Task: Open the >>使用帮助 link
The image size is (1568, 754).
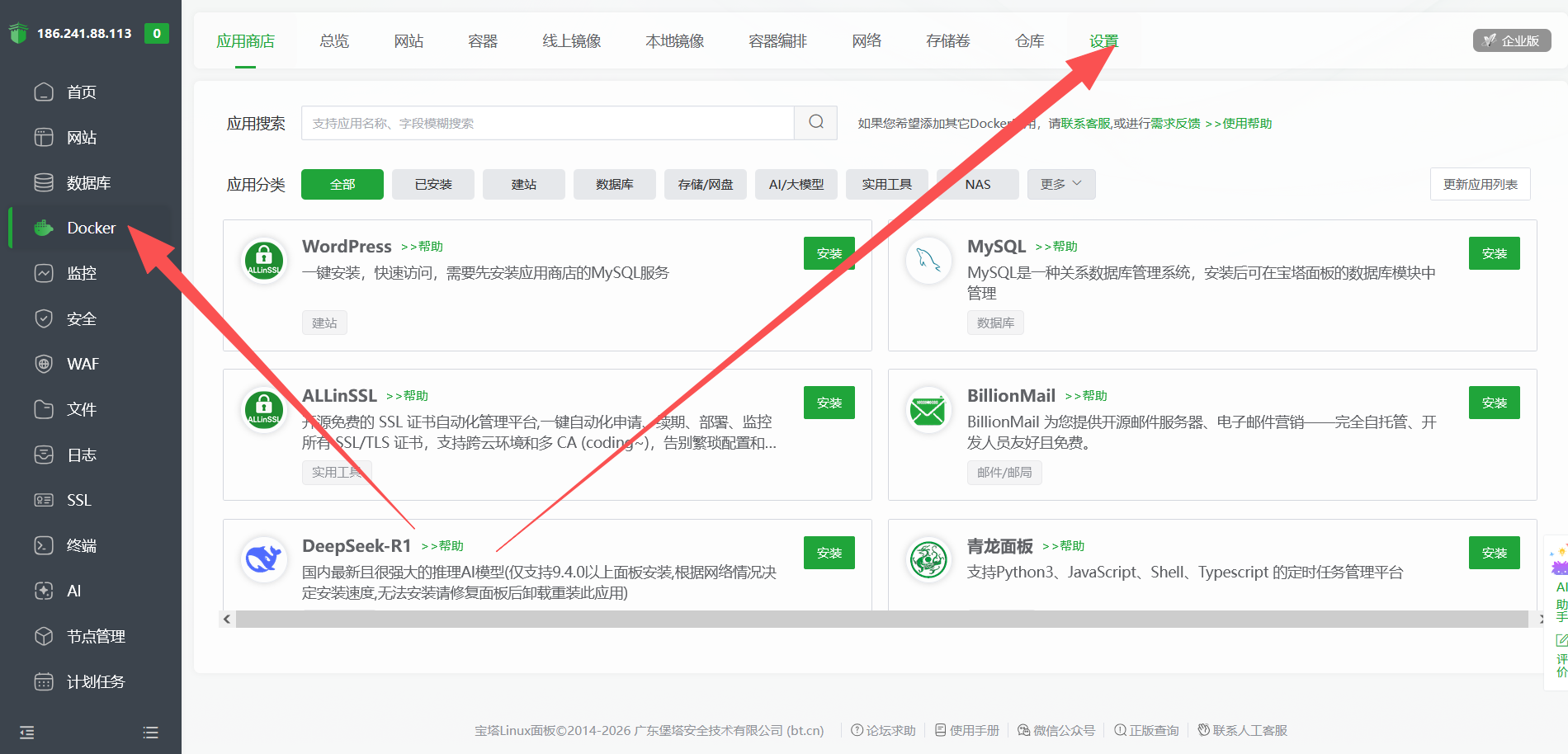Action: (1239, 124)
